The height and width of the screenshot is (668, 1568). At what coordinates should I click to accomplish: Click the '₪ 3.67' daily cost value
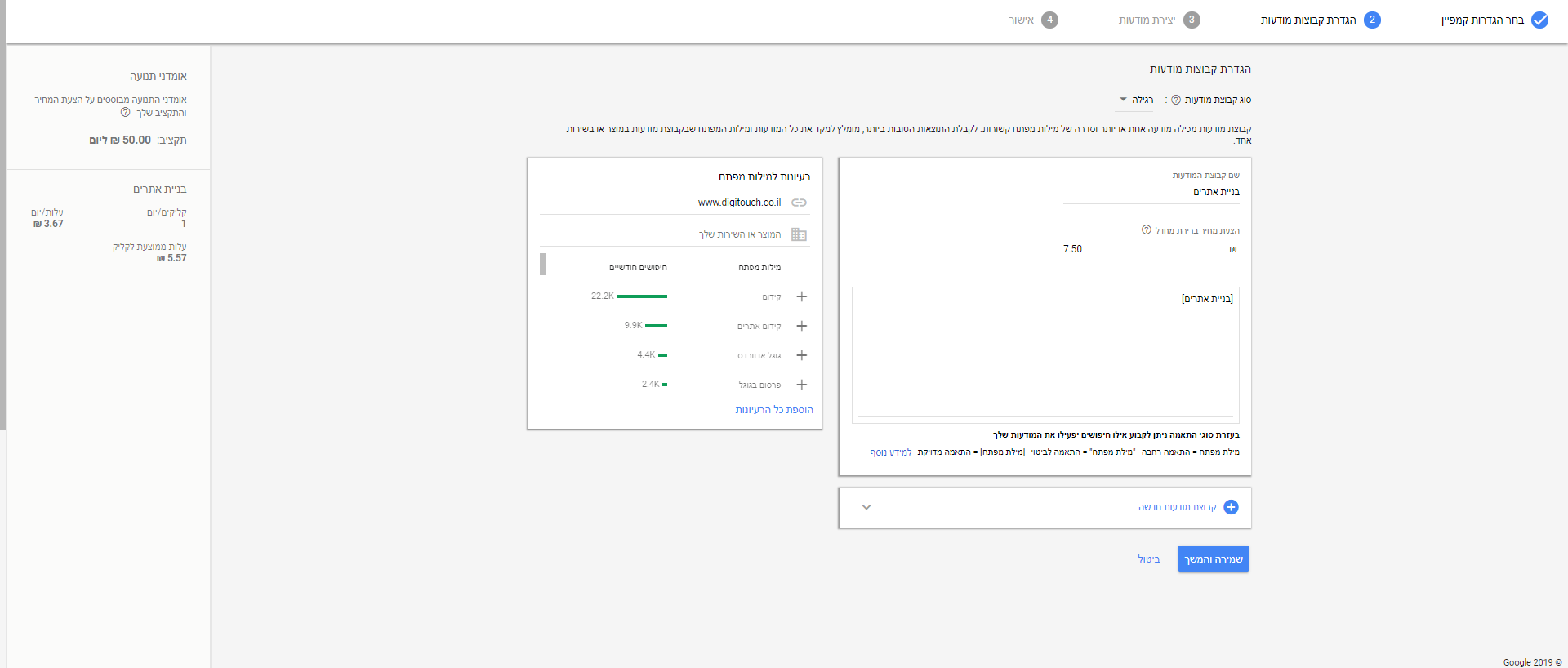click(x=48, y=224)
